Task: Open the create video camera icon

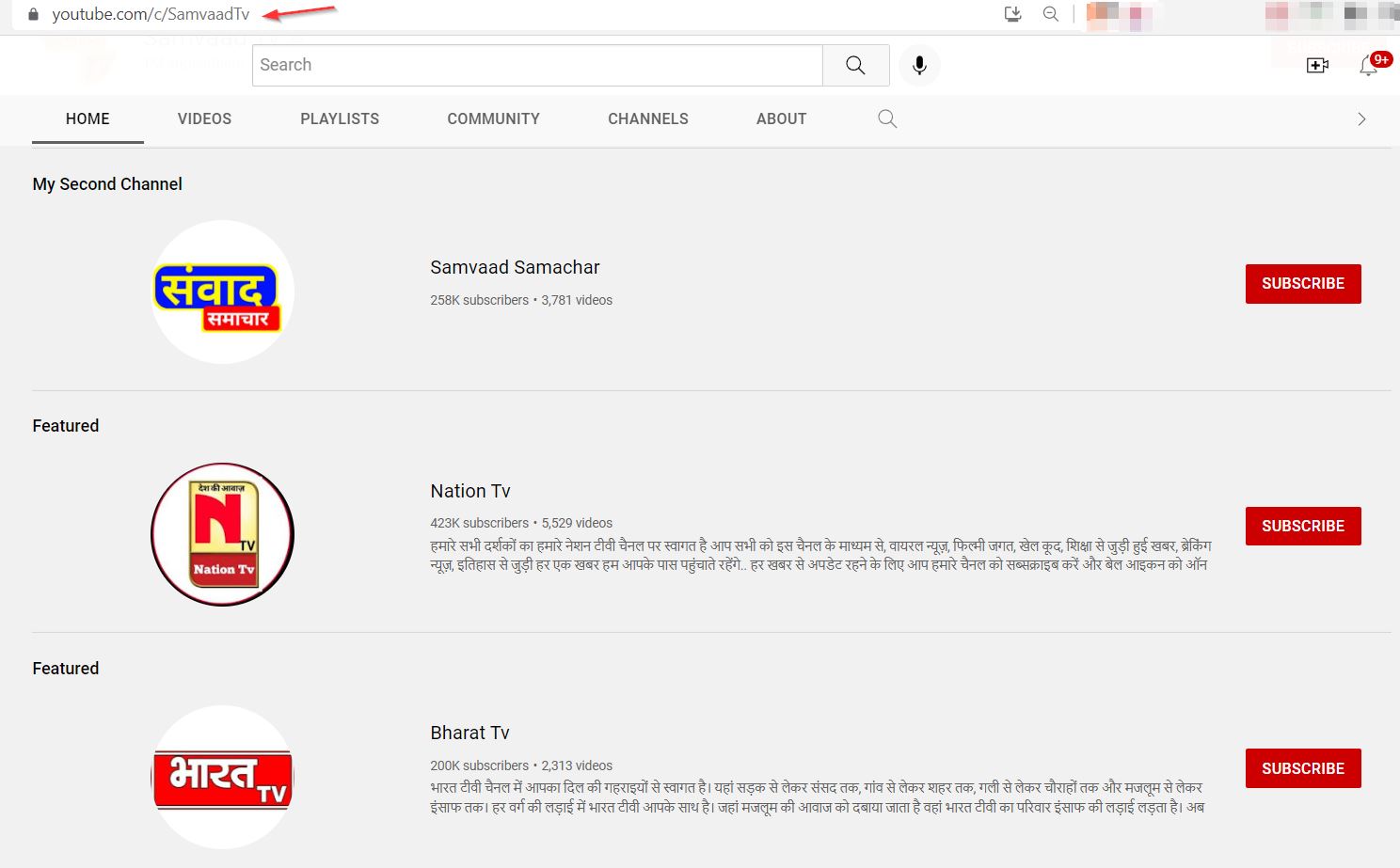Action: (1317, 65)
